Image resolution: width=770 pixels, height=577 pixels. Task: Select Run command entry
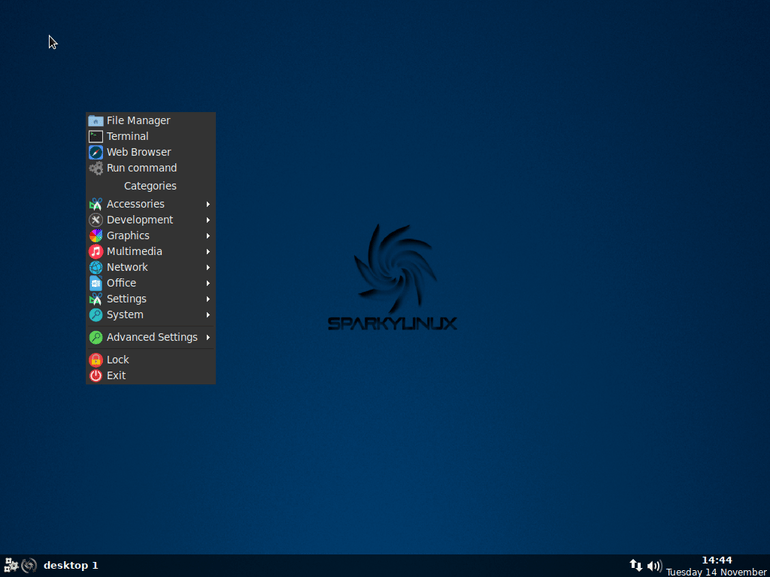141,169
